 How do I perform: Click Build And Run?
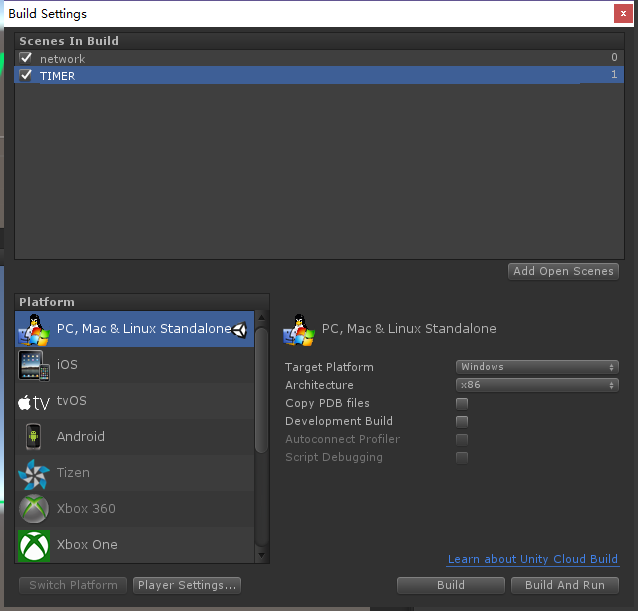(565, 585)
